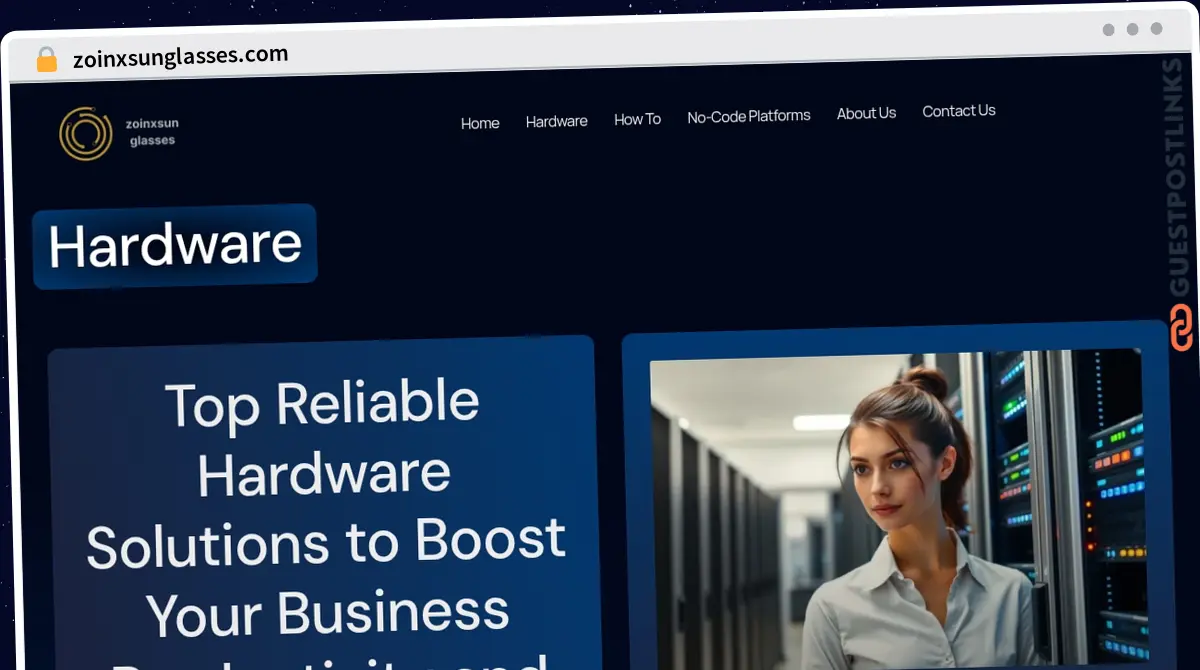The height and width of the screenshot is (670, 1200).
Task: Click the padlock icon in the address bar
Action: point(46,60)
